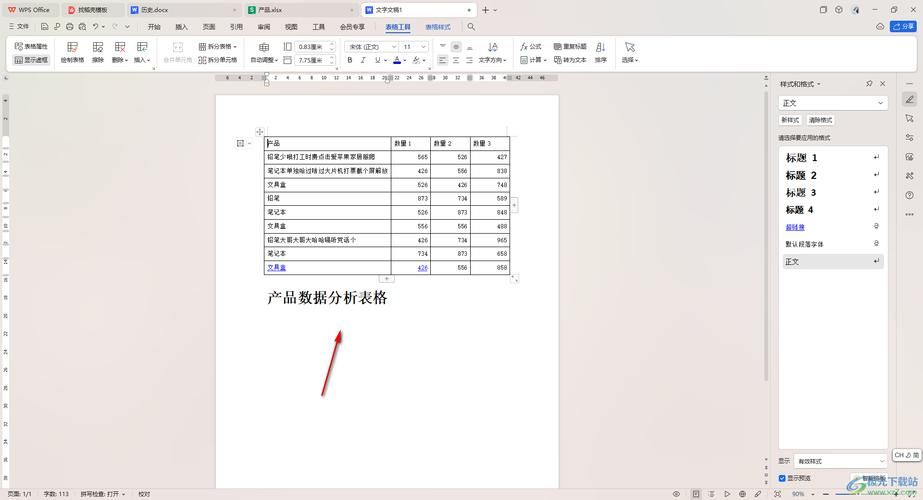Screen dimensions: 923x500
Task: Click the sidebar styles pen icon
Action: pyautogui.click(x=909, y=100)
